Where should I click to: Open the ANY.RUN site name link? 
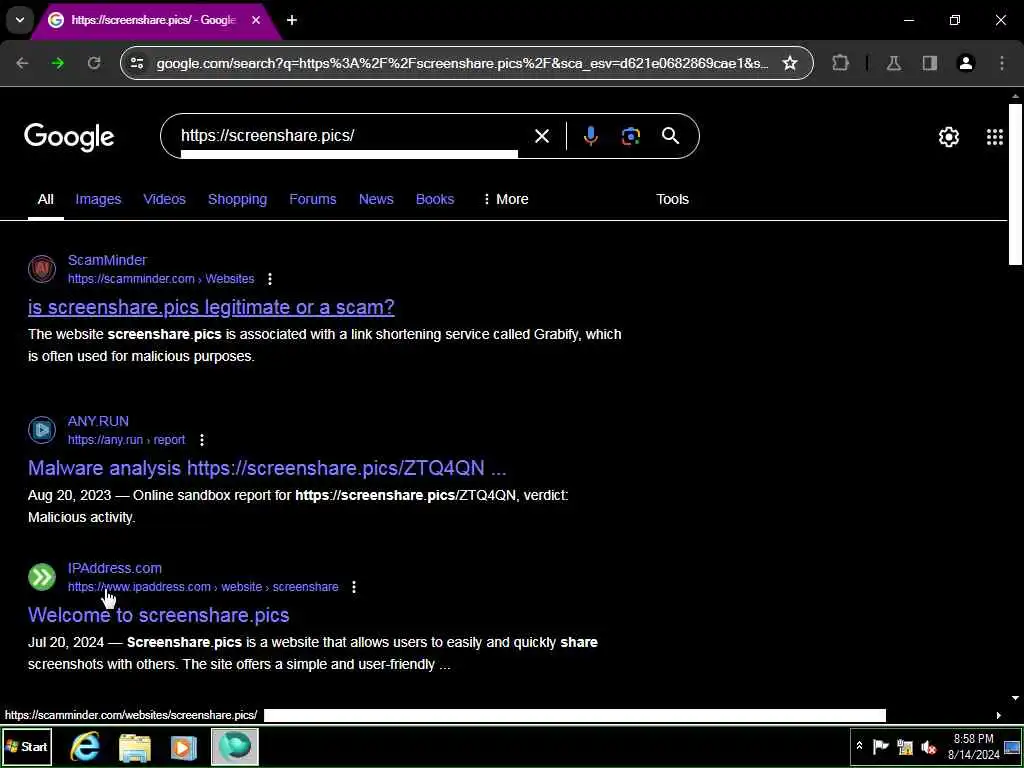tap(98, 421)
